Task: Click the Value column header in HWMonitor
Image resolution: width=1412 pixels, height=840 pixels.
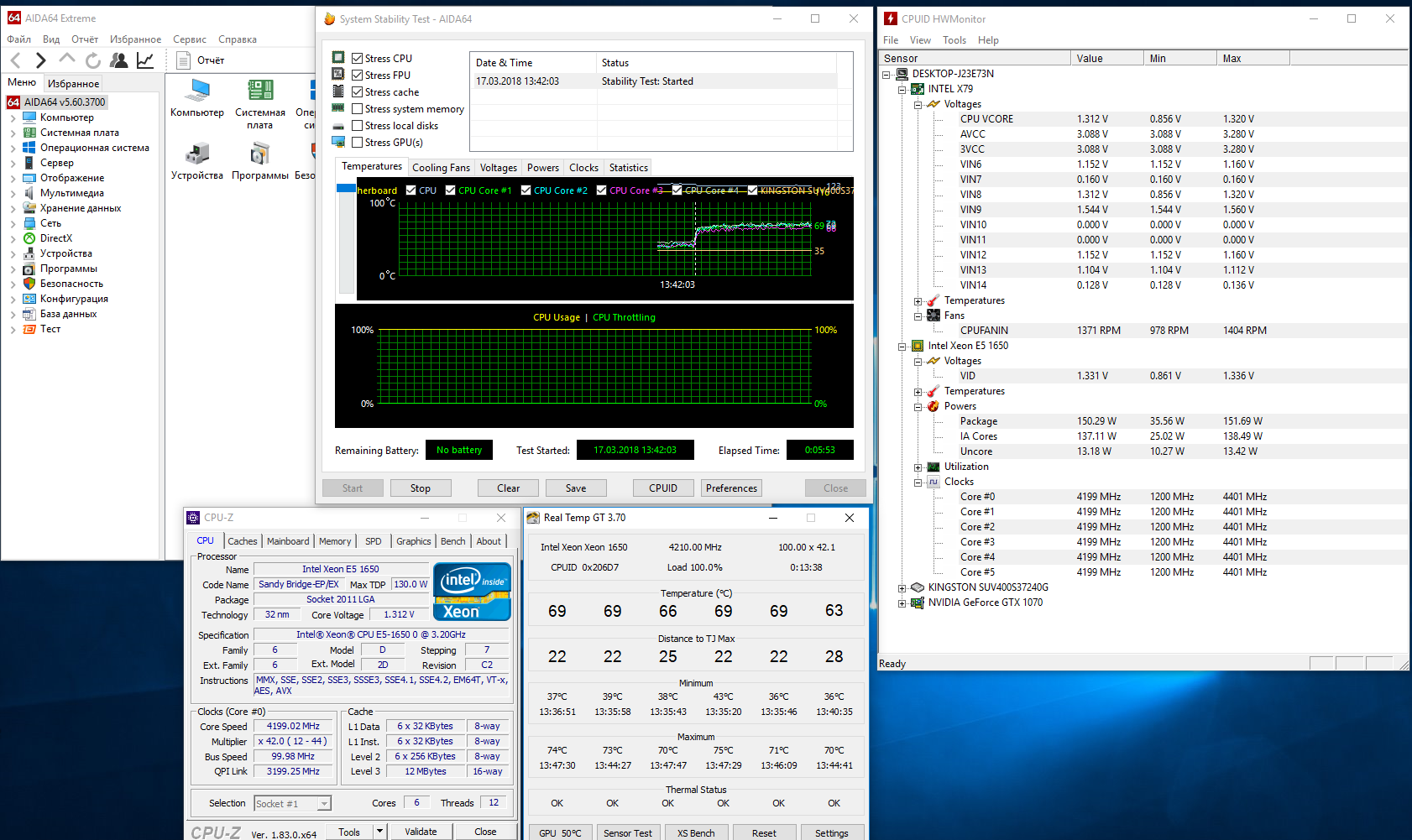Action: pos(1107,59)
